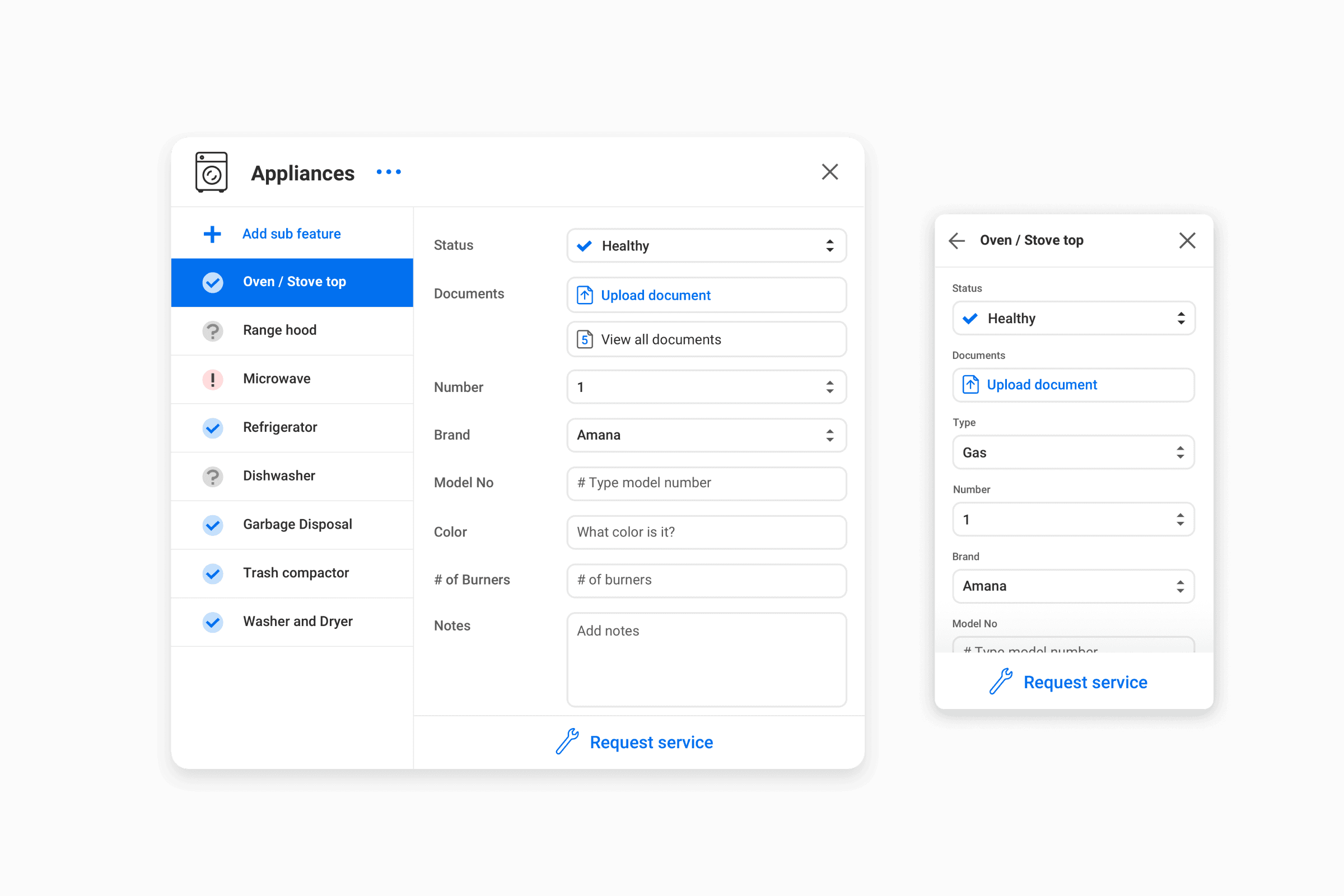Select Washer and Dryer in the list
Image resolution: width=1344 pixels, height=896 pixels.
pyautogui.click(x=292, y=622)
